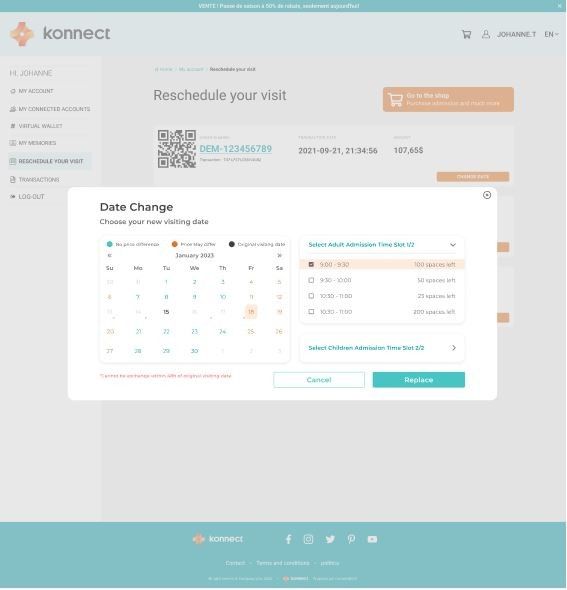567x590 pixels.
Task: Pick January 22 on the calendar
Action: tap(166, 331)
